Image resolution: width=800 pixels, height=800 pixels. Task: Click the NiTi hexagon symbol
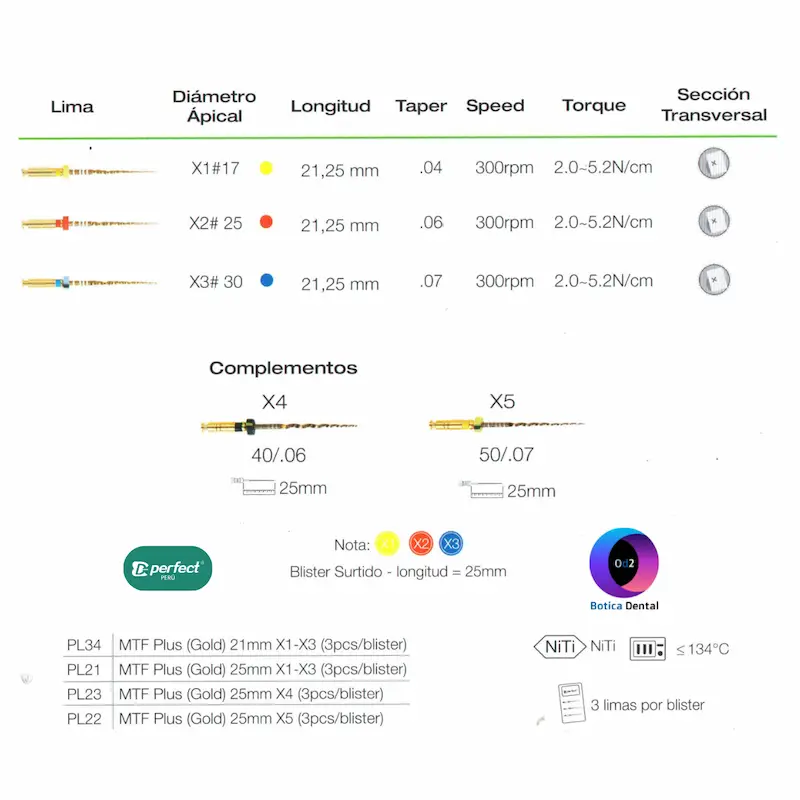(x=560, y=647)
